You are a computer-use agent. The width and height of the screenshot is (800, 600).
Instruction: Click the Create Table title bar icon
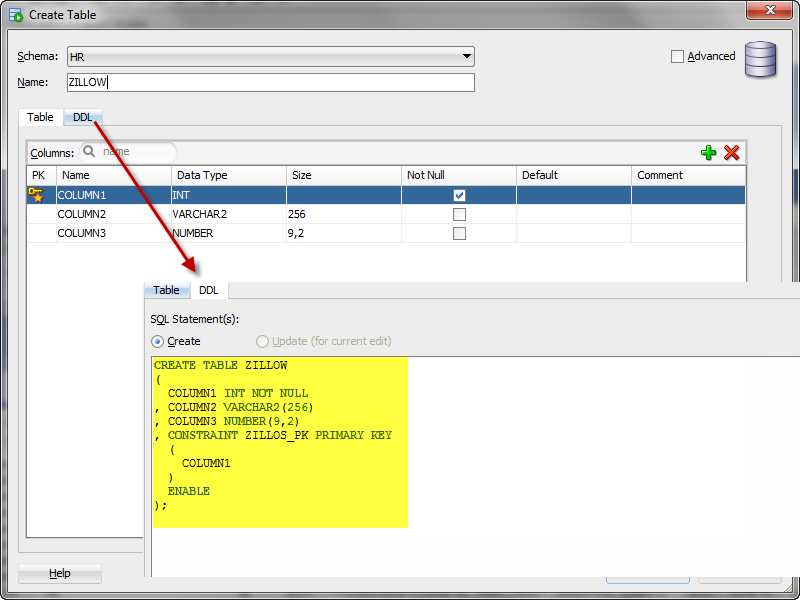[15, 14]
